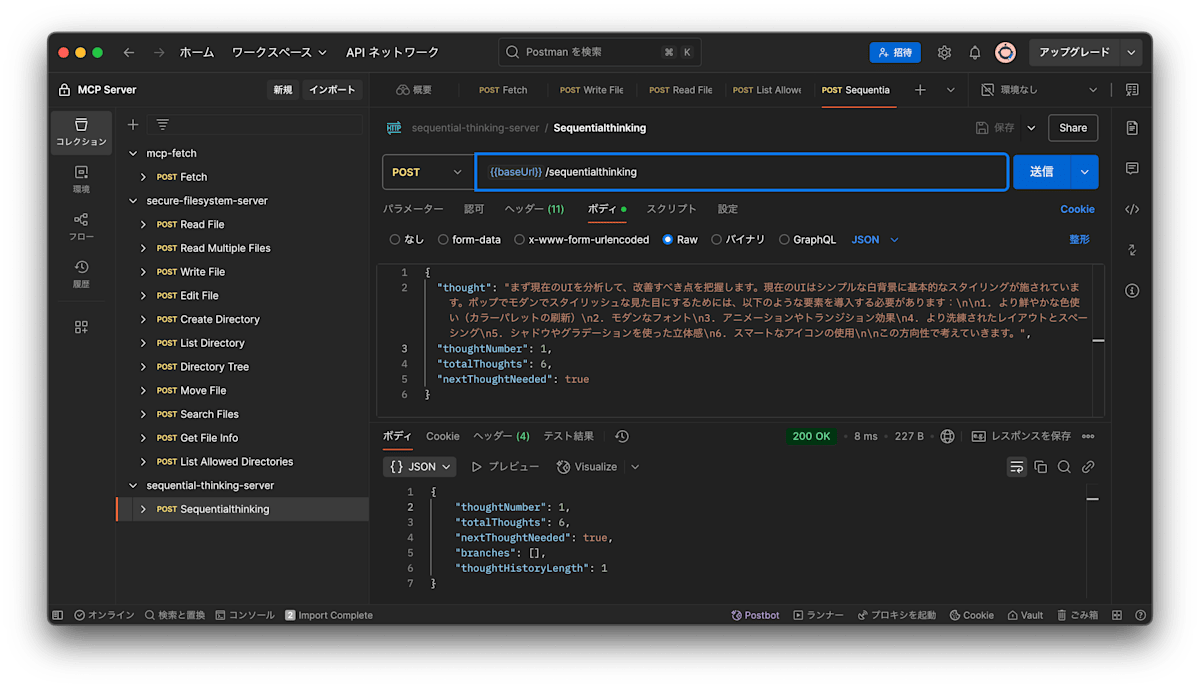Screen dimensions: 1200x688
Task: Click the request URL input field
Action: coord(741,172)
